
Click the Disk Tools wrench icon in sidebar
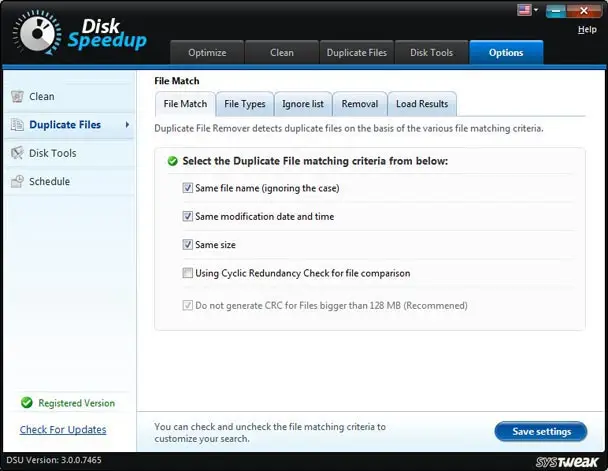[17, 153]
